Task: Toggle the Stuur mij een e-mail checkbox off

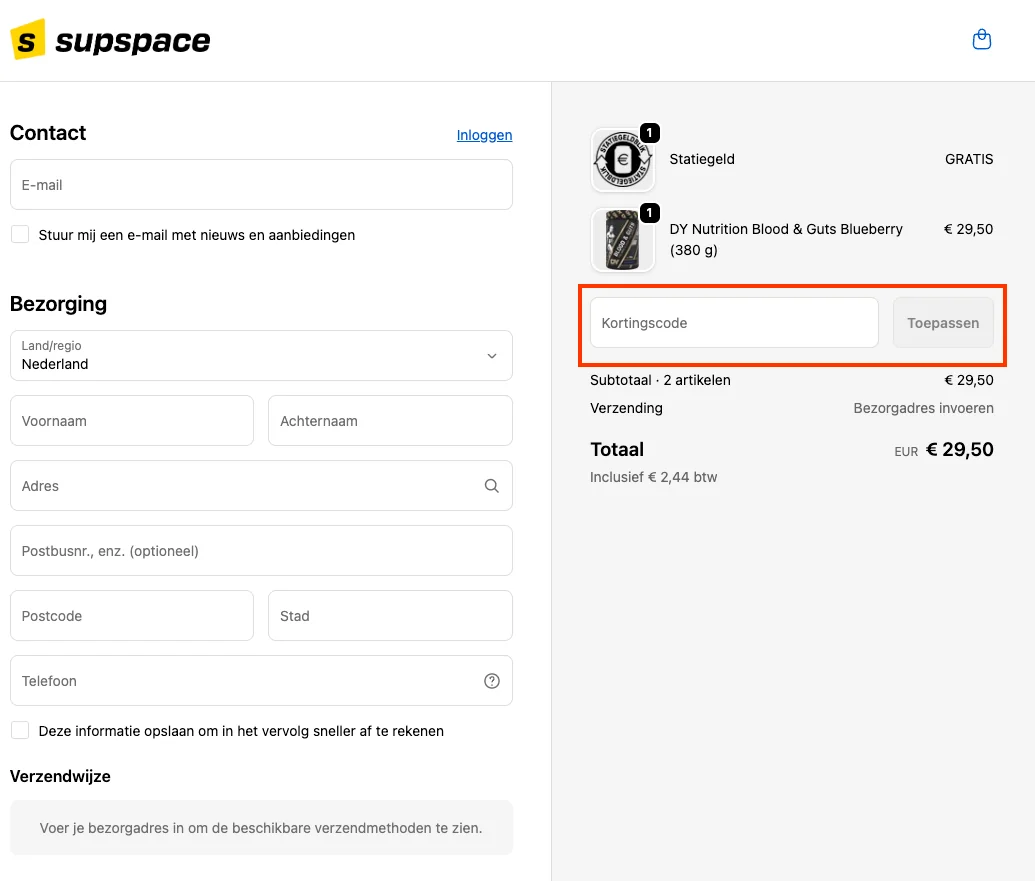Action: (19, 233)
